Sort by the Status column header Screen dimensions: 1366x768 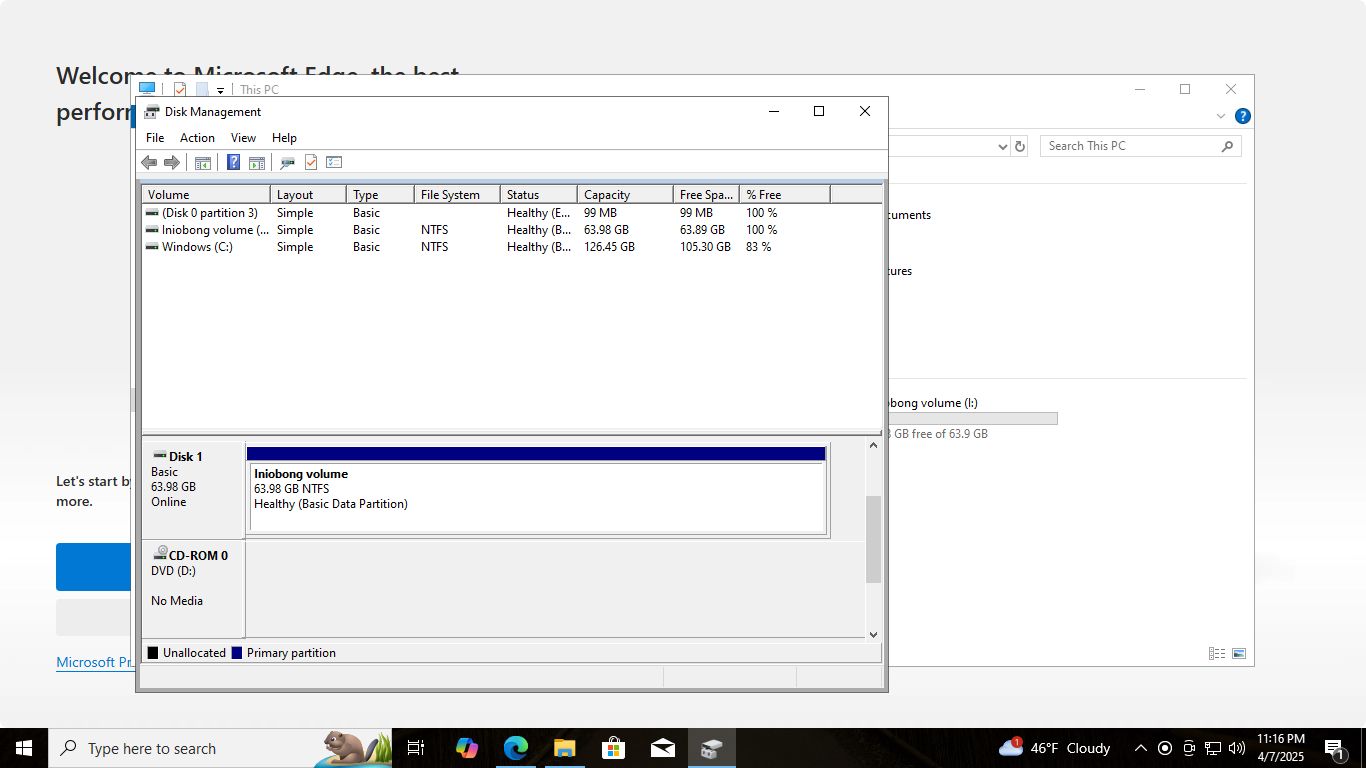pos(538,195)
